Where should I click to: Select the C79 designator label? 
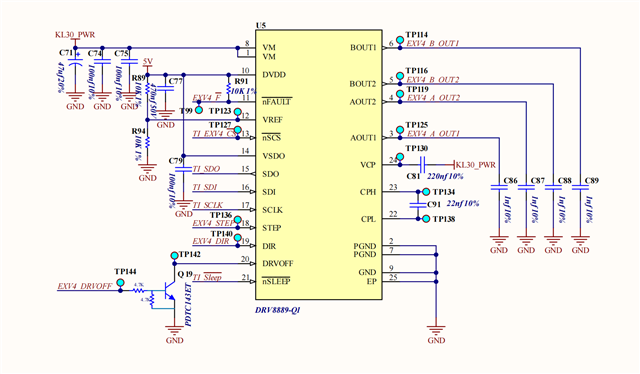tap(176, 161)
